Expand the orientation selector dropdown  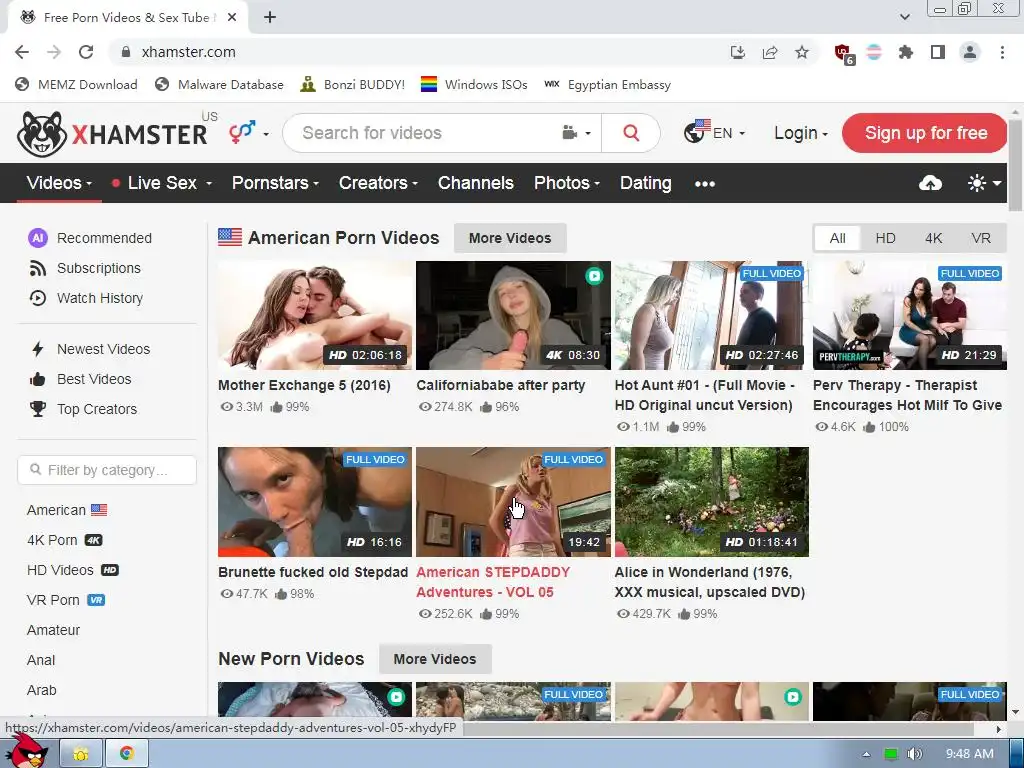click(x=249, y=133)
